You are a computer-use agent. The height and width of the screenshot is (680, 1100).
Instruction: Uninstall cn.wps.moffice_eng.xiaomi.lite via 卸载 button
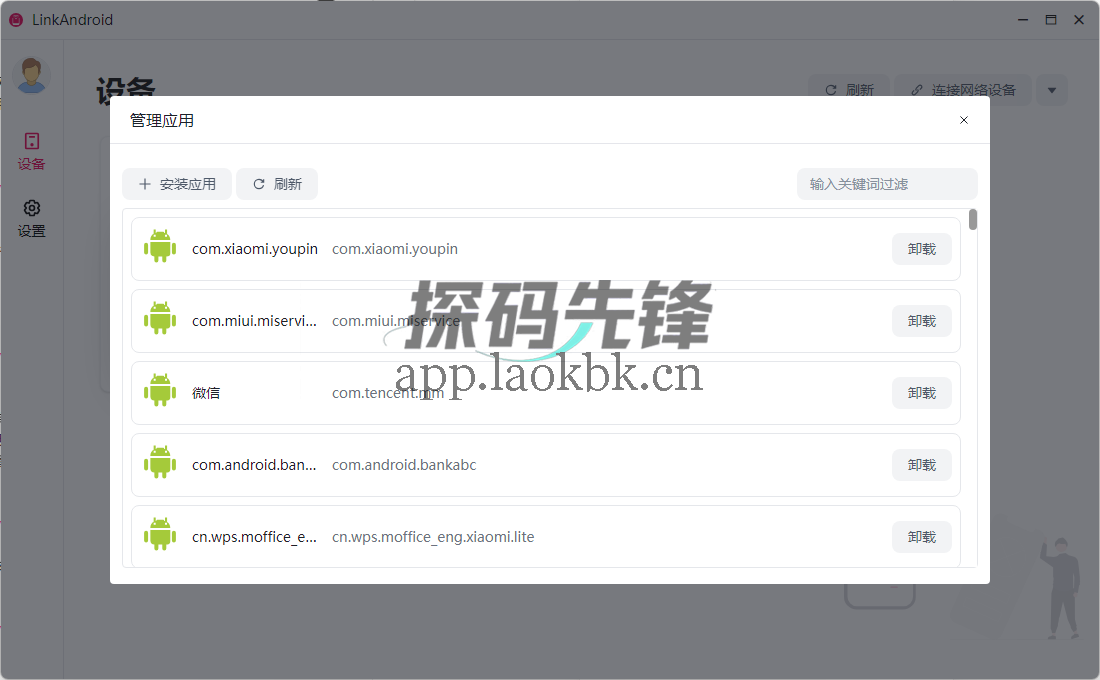pyautogui.click(x=922, y=537)
